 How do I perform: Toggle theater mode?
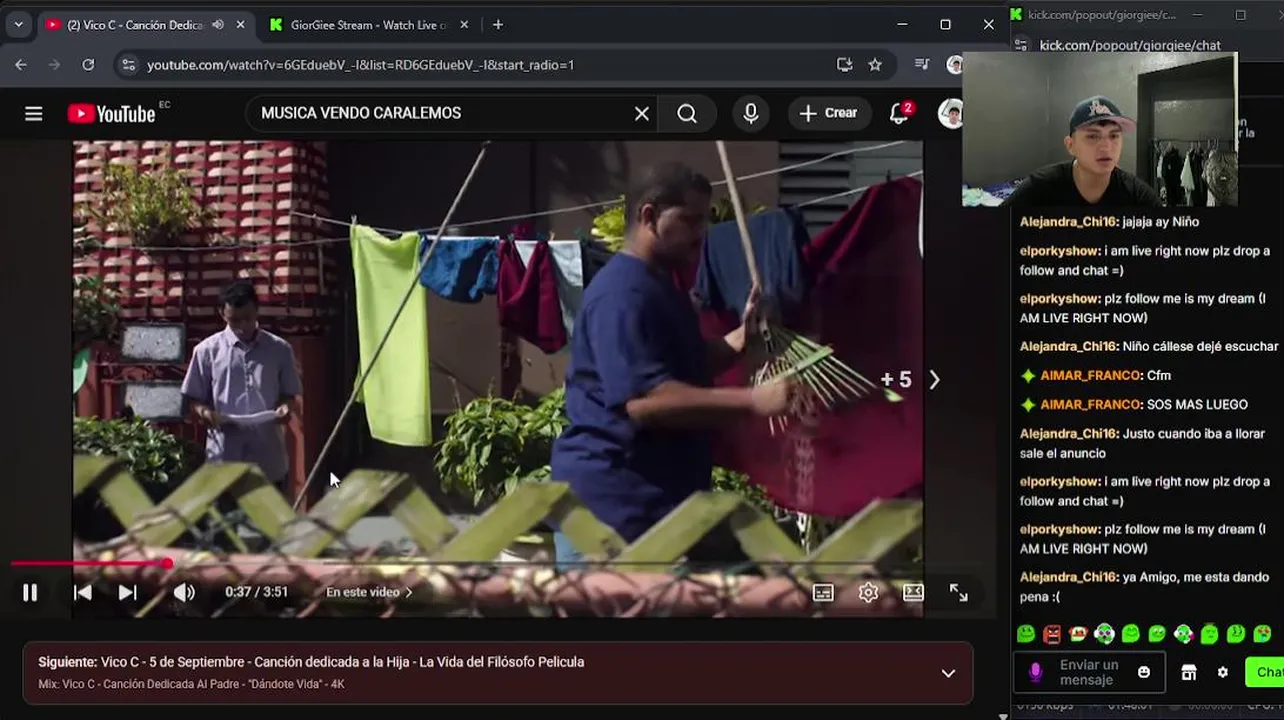point(913,593)
